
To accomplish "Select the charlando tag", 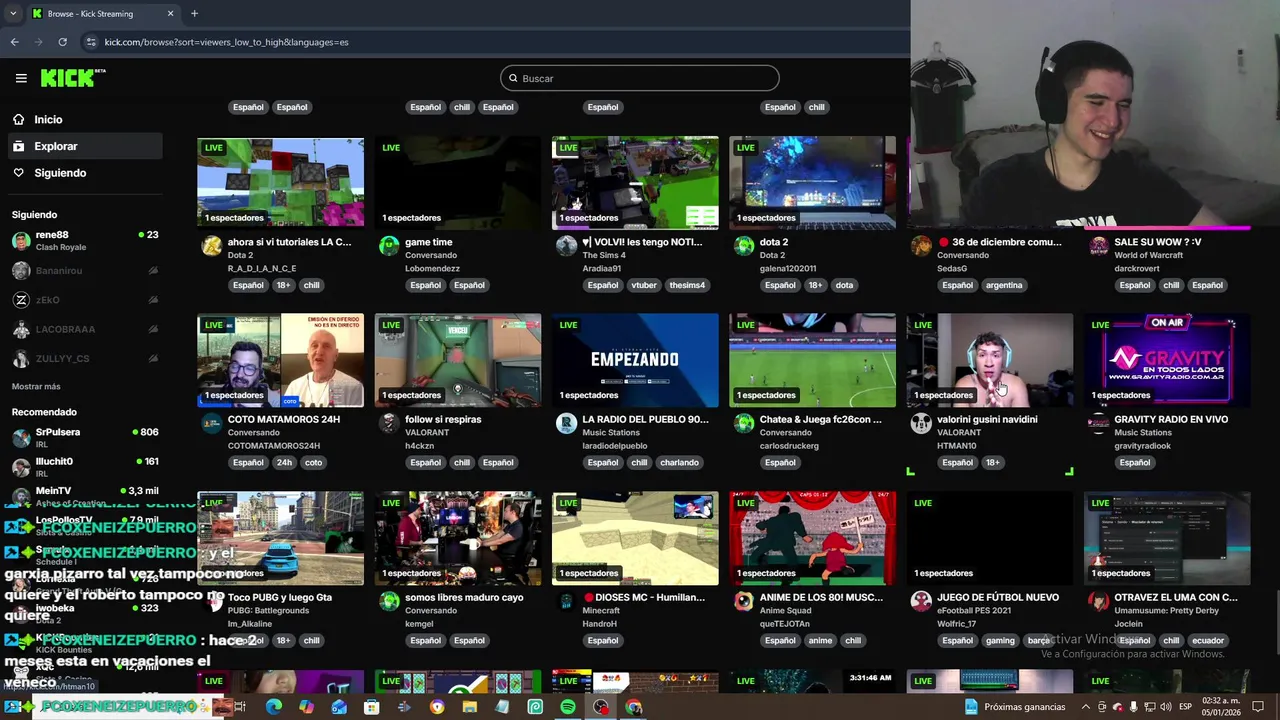I will pyautogui.click(x=680, y=463).
